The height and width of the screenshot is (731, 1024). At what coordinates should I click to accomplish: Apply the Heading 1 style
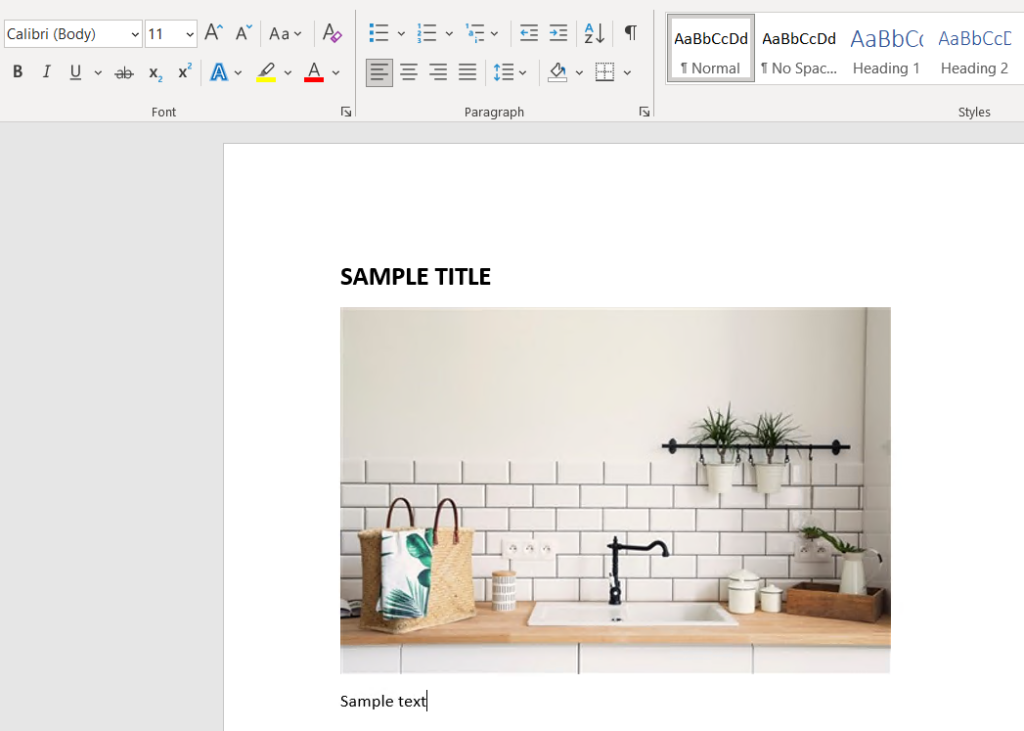coord(886,50)
